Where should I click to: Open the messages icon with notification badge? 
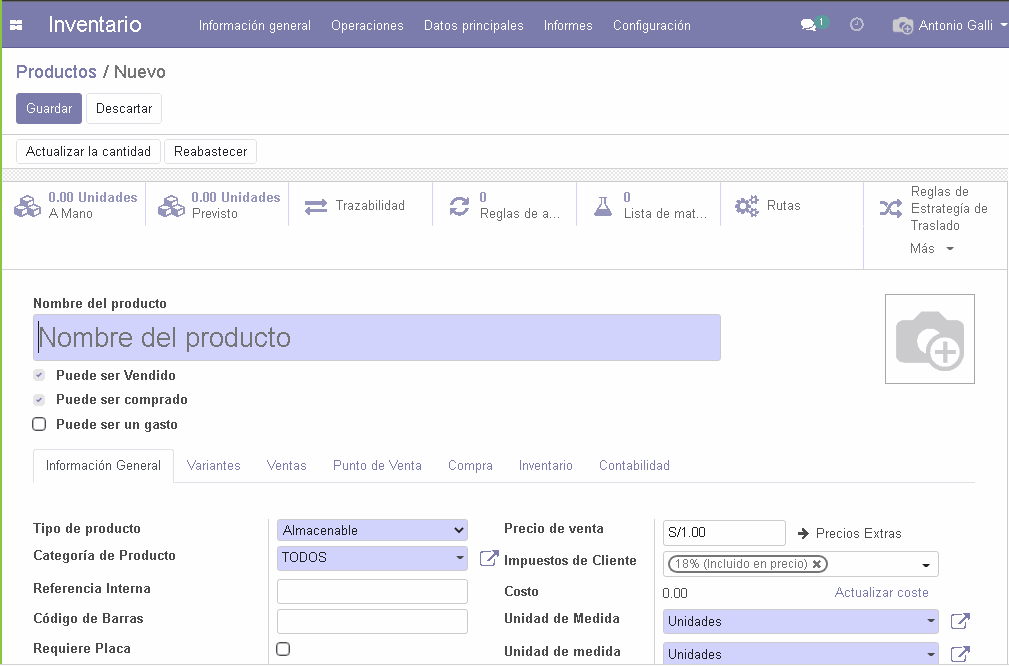pyautogui.click(x=810, y=24)
